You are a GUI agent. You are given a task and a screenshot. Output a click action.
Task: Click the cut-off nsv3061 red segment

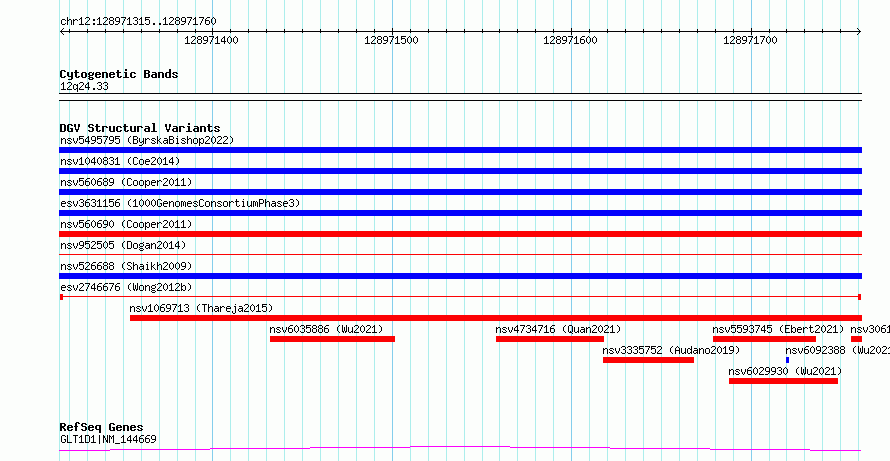(856, 339)
